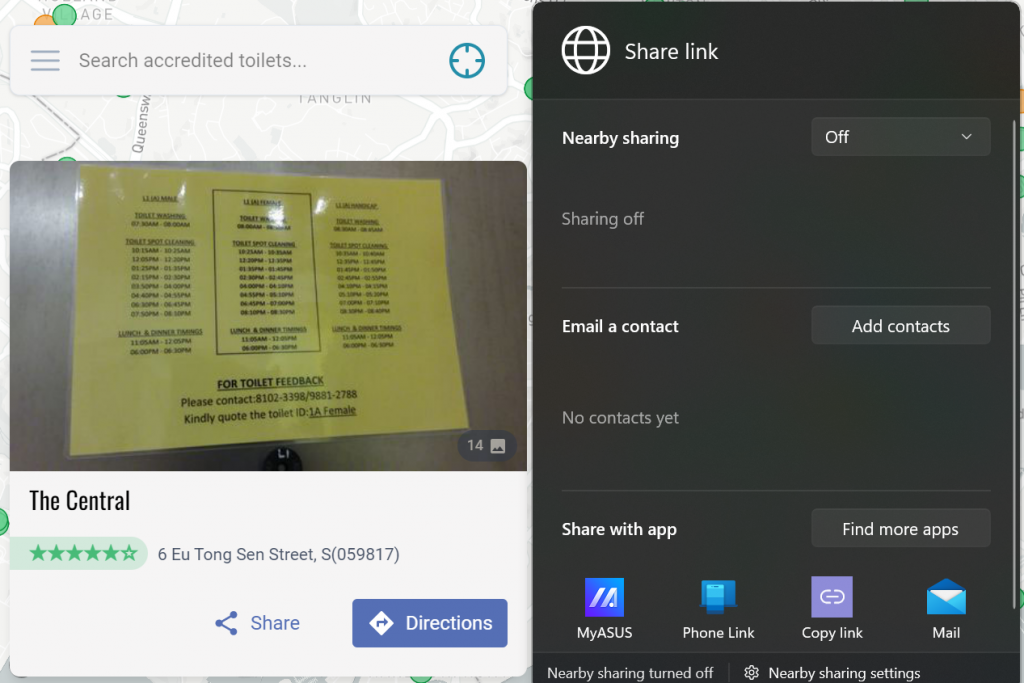Click the Find more apps button
1024x683 pixels.
pos(900,529)
